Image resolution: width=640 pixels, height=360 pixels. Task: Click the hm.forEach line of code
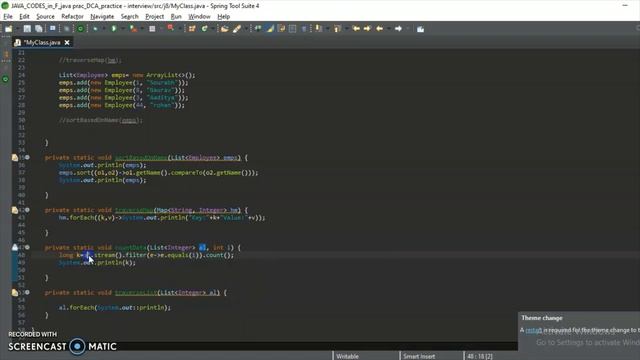(162, 218)
